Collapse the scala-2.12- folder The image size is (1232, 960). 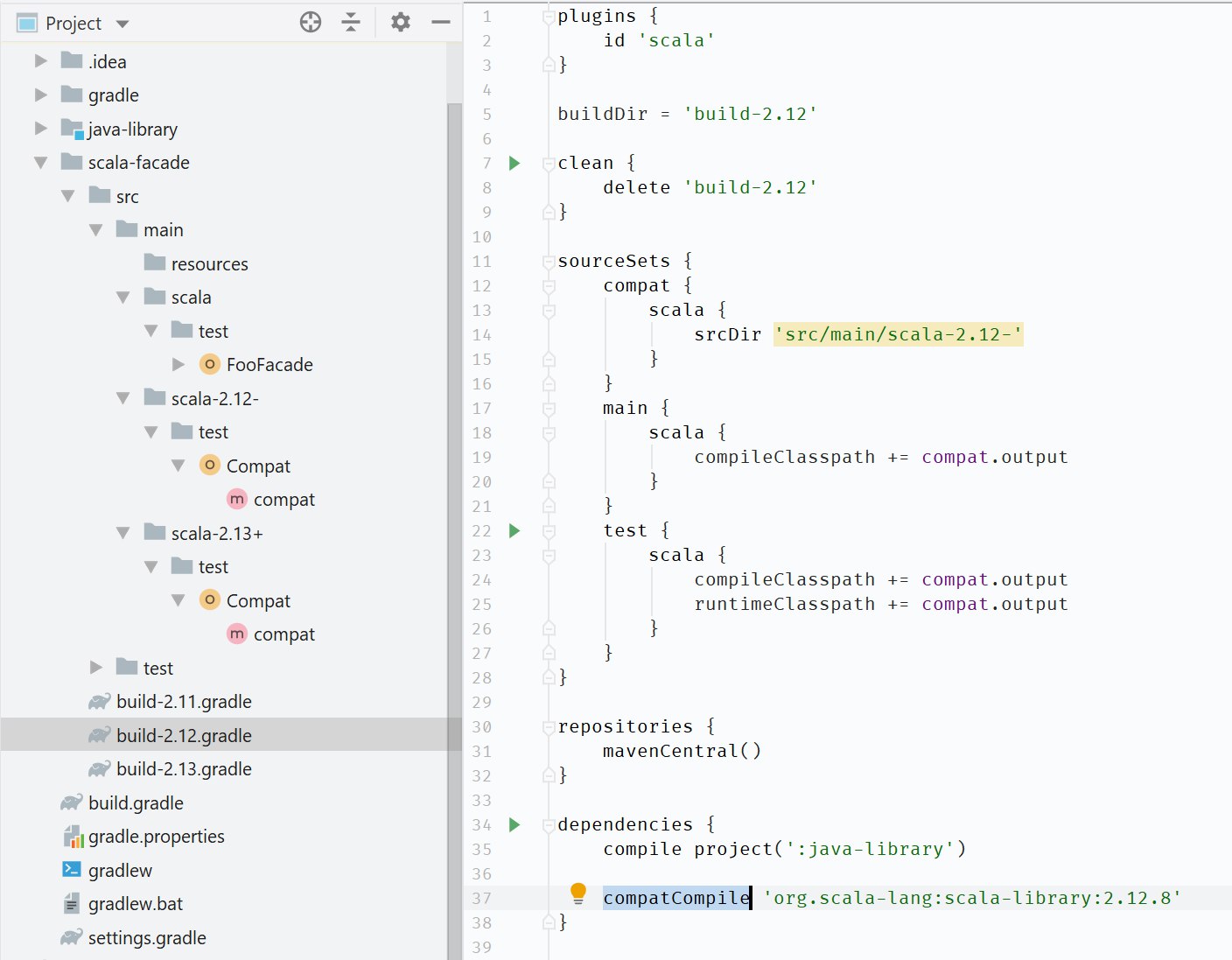123,398
